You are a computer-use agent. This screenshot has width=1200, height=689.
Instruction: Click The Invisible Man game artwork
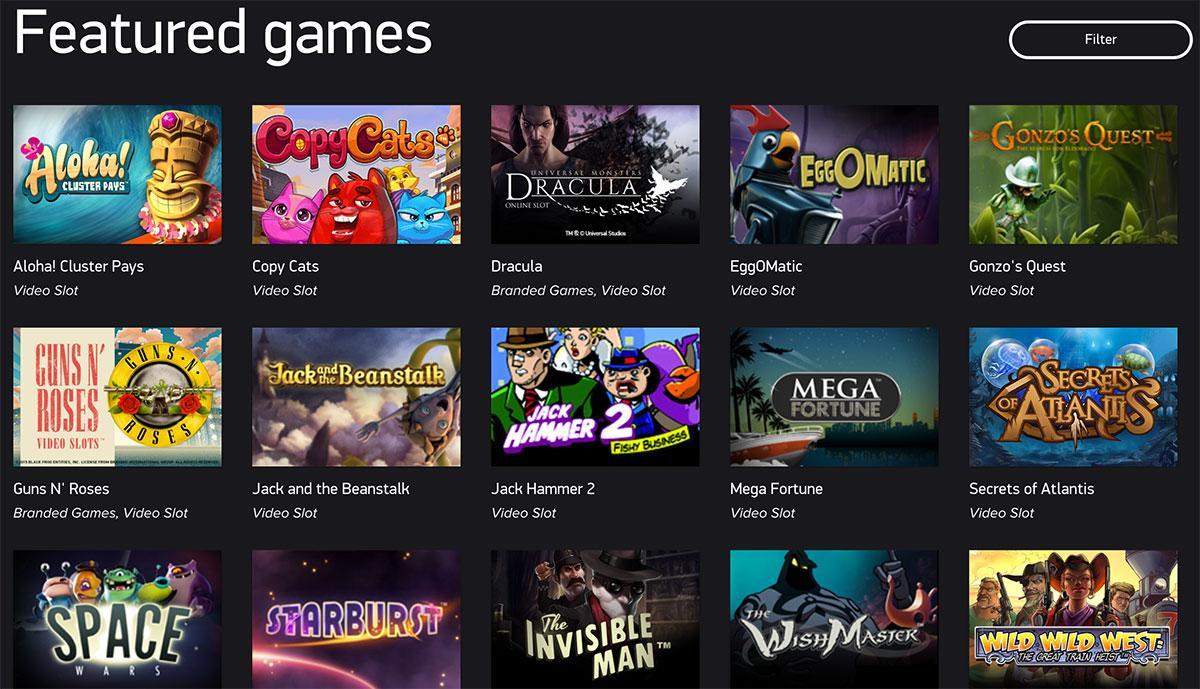pyautogui.click(x=595, y=619)
